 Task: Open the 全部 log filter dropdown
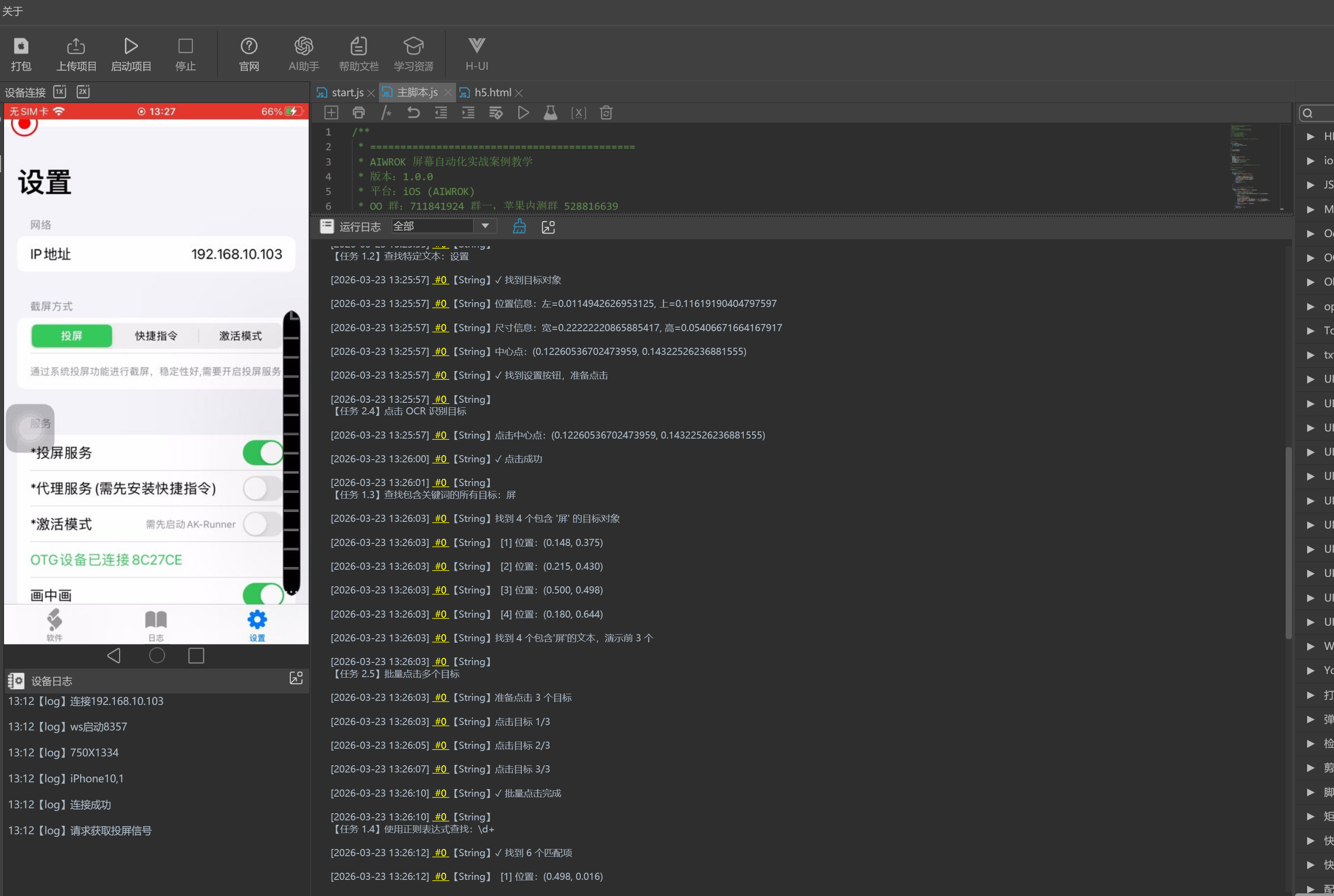click(x=485, y=226)
